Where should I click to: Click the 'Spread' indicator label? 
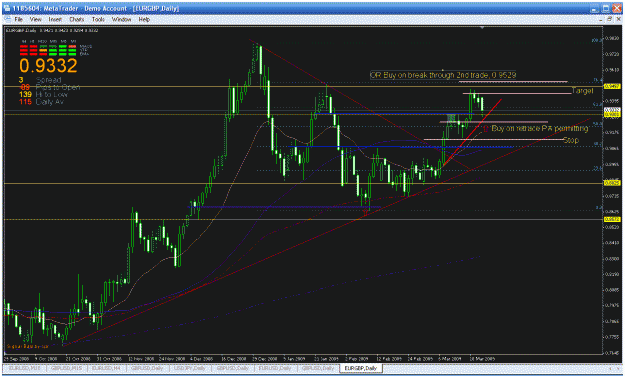pos(48,80)
